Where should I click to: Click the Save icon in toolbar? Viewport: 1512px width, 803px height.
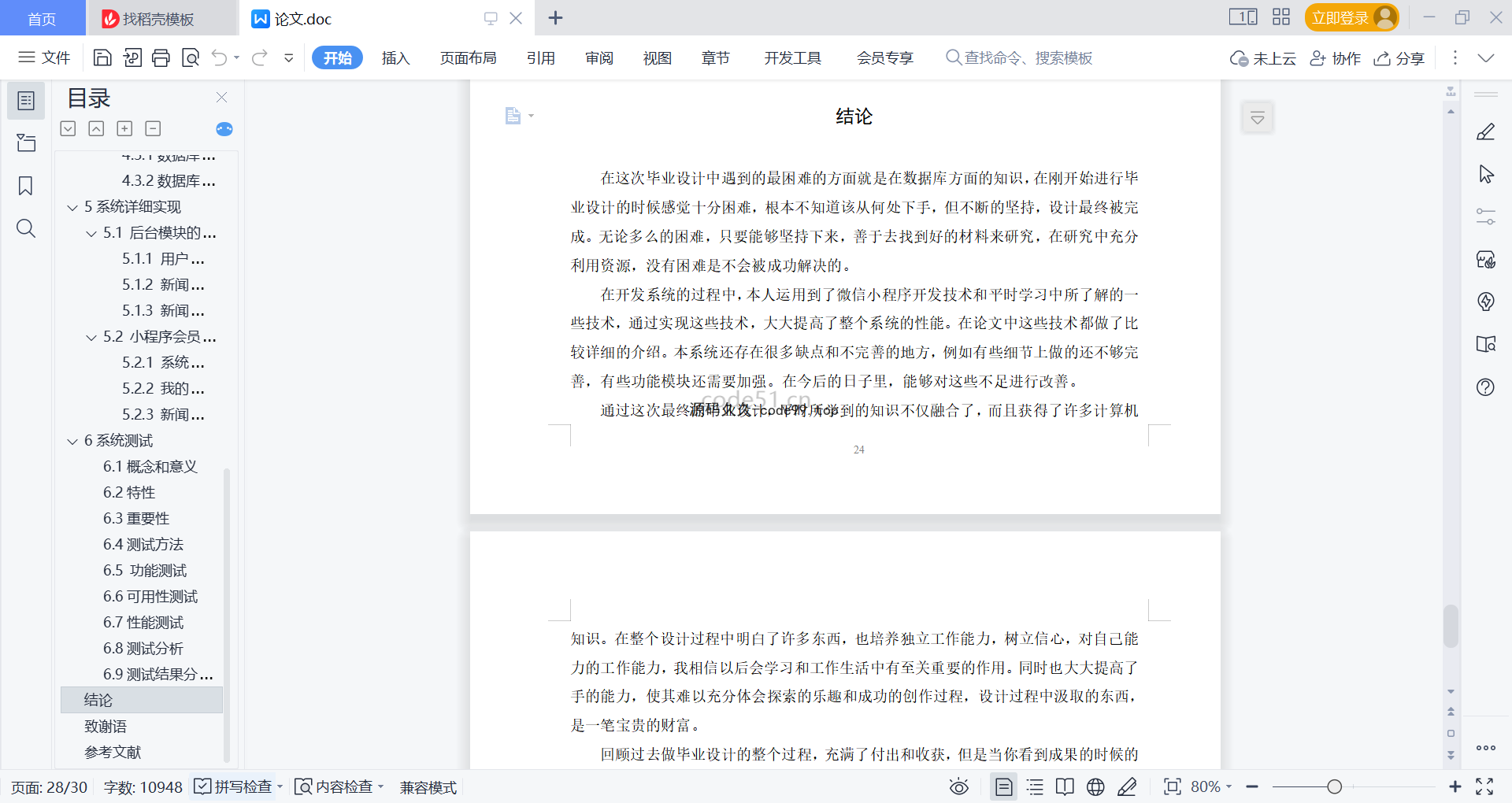[x=102, y=57]
